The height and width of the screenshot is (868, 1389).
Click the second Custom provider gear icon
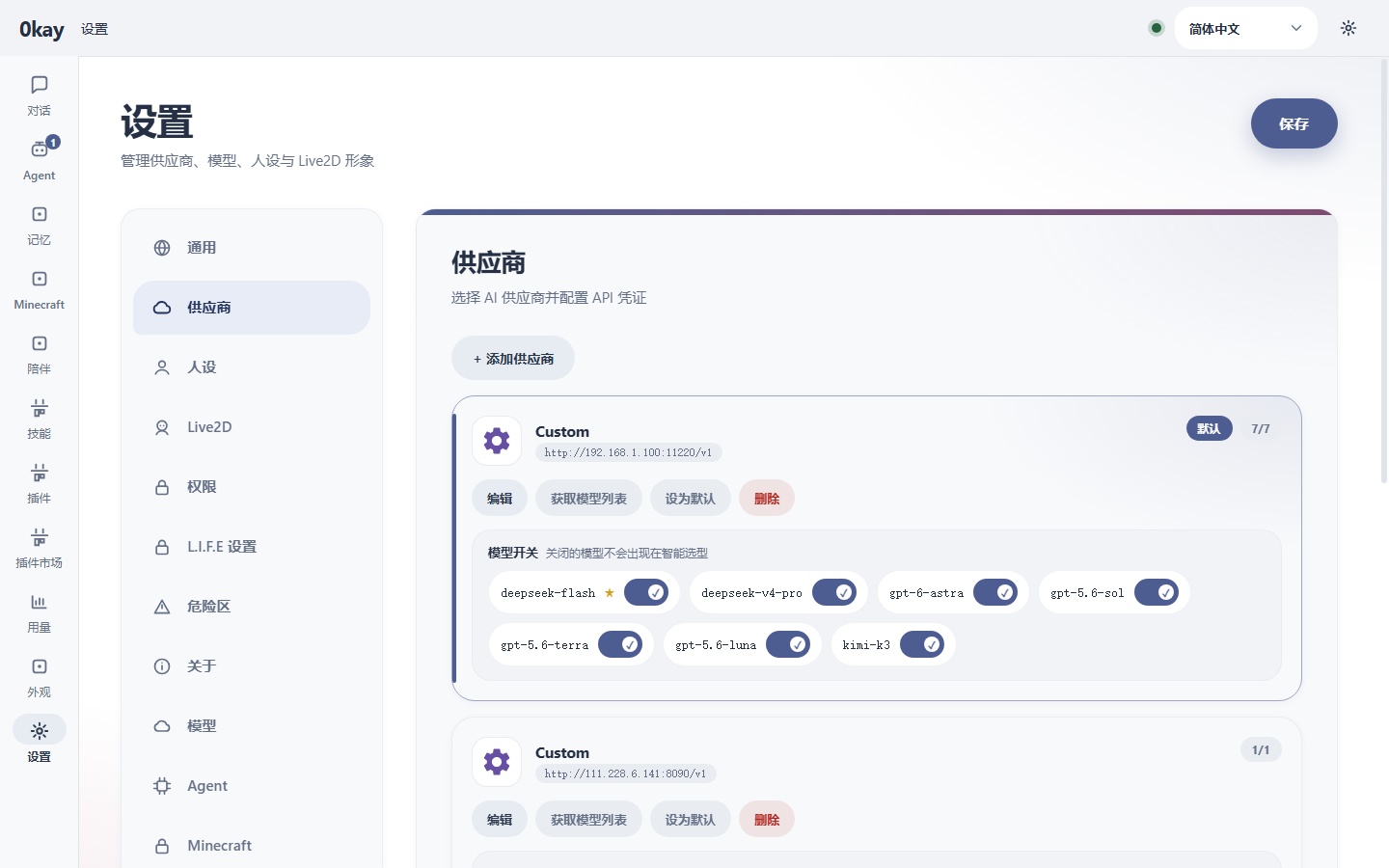coord(497,762)
